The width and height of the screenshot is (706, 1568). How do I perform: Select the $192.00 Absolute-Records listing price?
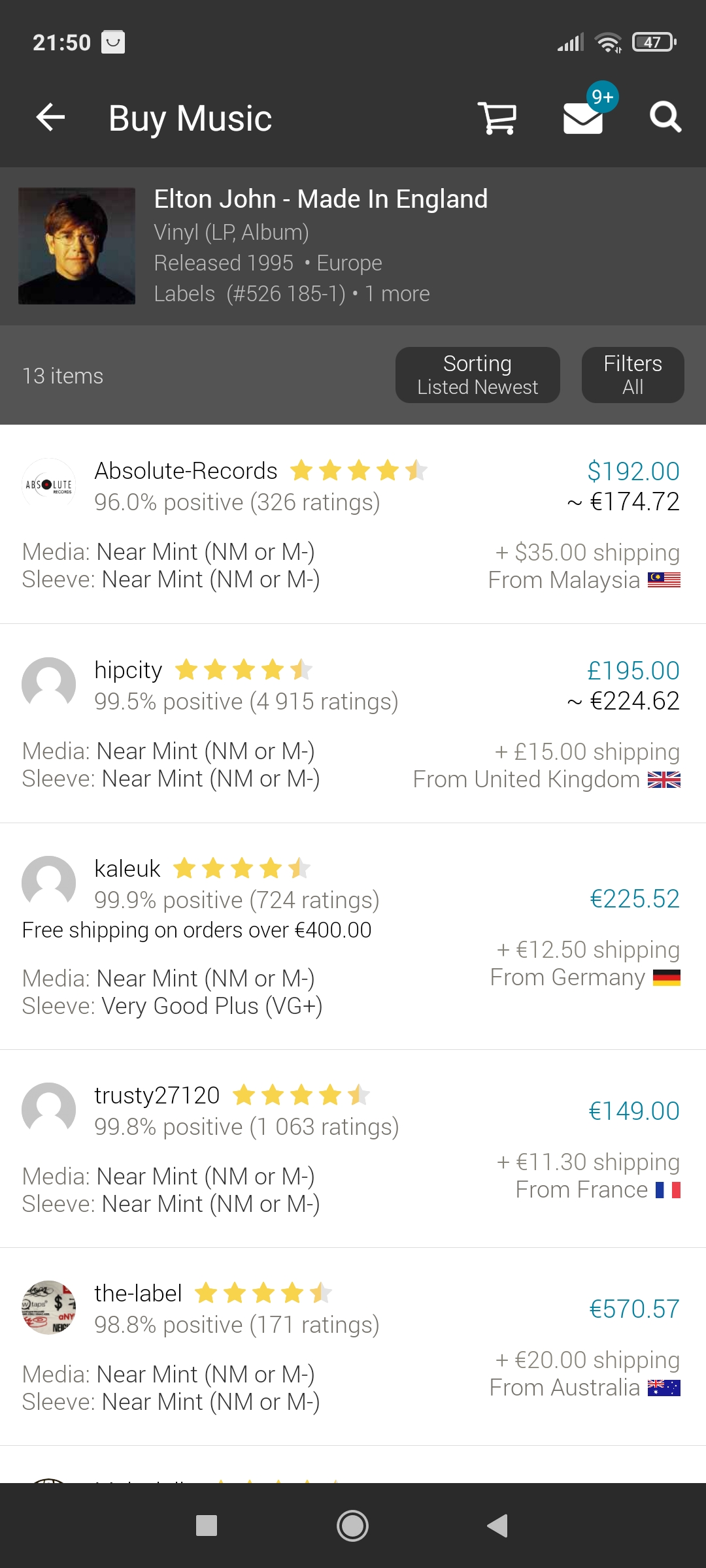click(633, 471)
